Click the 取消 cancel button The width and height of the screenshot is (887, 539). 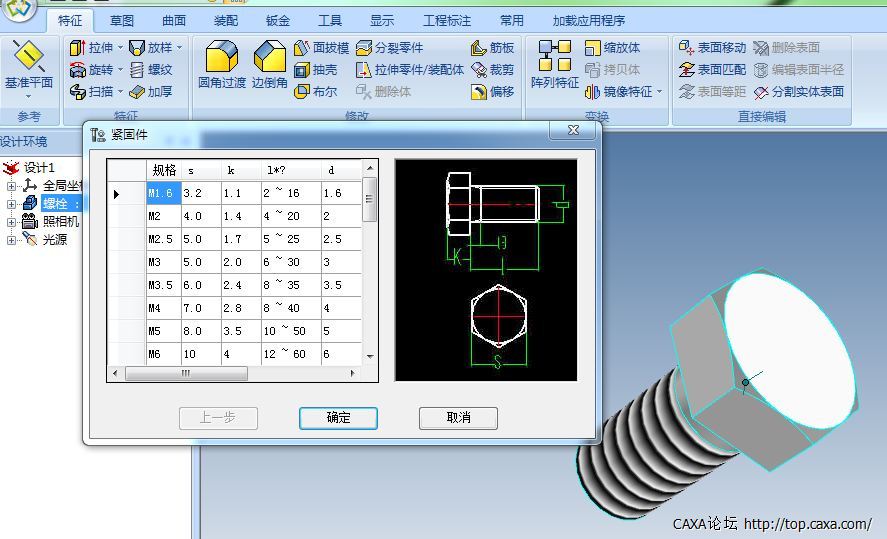coord(458,418)
